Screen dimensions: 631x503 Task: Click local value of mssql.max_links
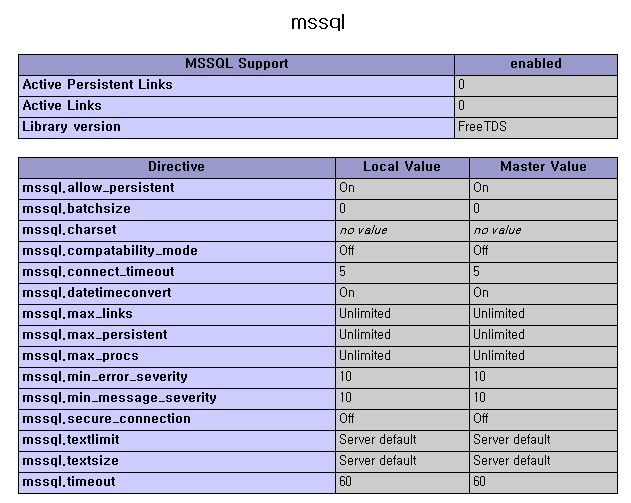365,314
